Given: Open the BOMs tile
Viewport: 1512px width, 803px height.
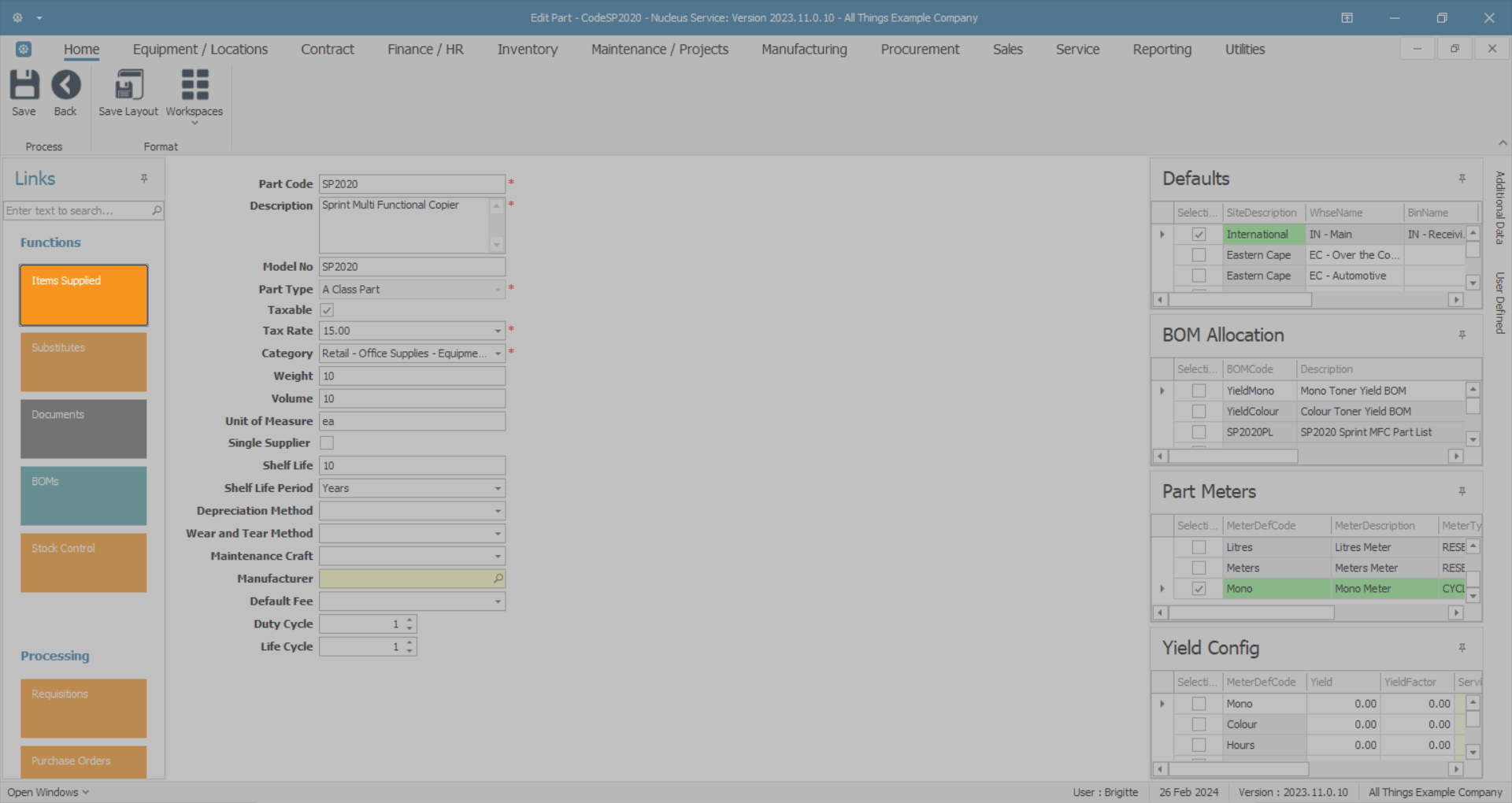Looking at the screenshot, I should [83, 496].
